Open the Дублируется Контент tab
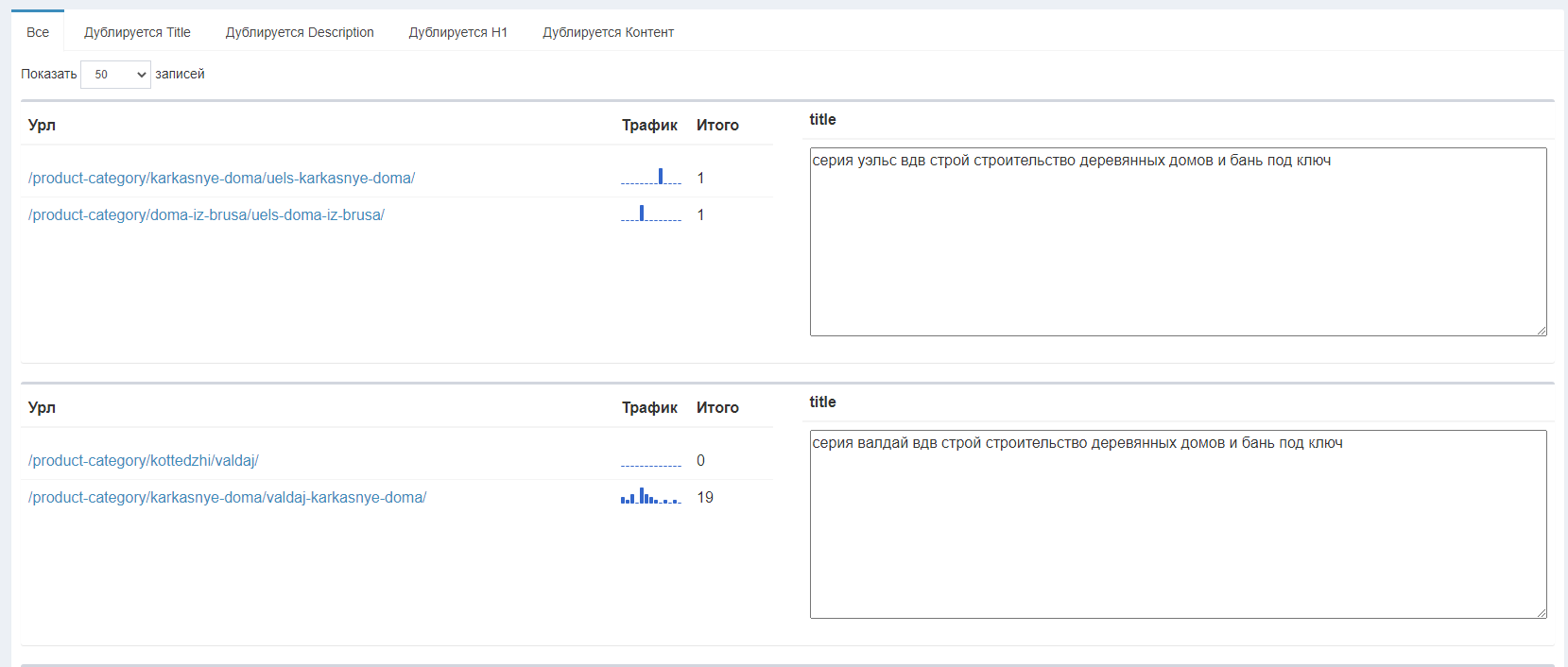The height and width of the screenshot is (667, 1568). (608, 32)
